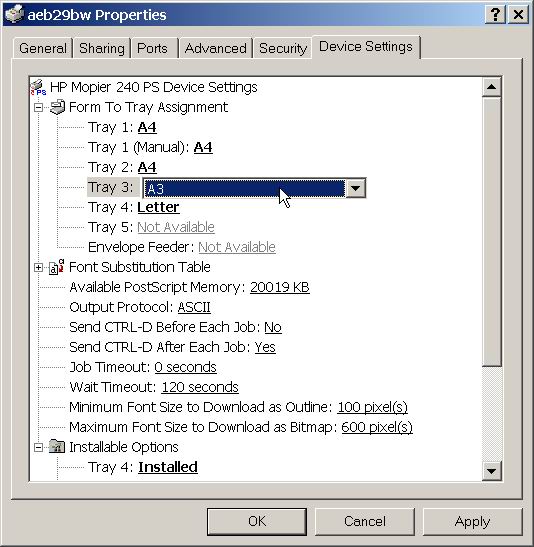Screen dimensions: 534x547
Task: Change the Output Protocol ASCII value
Action: 194,307
